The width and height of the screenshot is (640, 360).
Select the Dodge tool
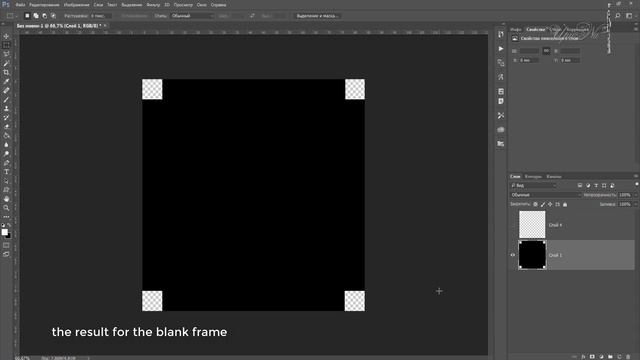pyautogui.click(x=6, y=153)
